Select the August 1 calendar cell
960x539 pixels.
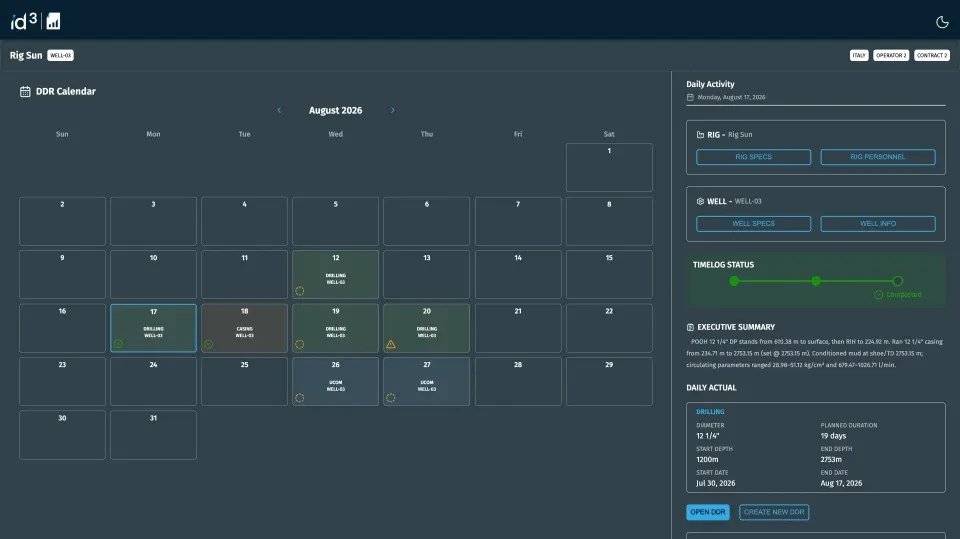(x=609, y=168)
